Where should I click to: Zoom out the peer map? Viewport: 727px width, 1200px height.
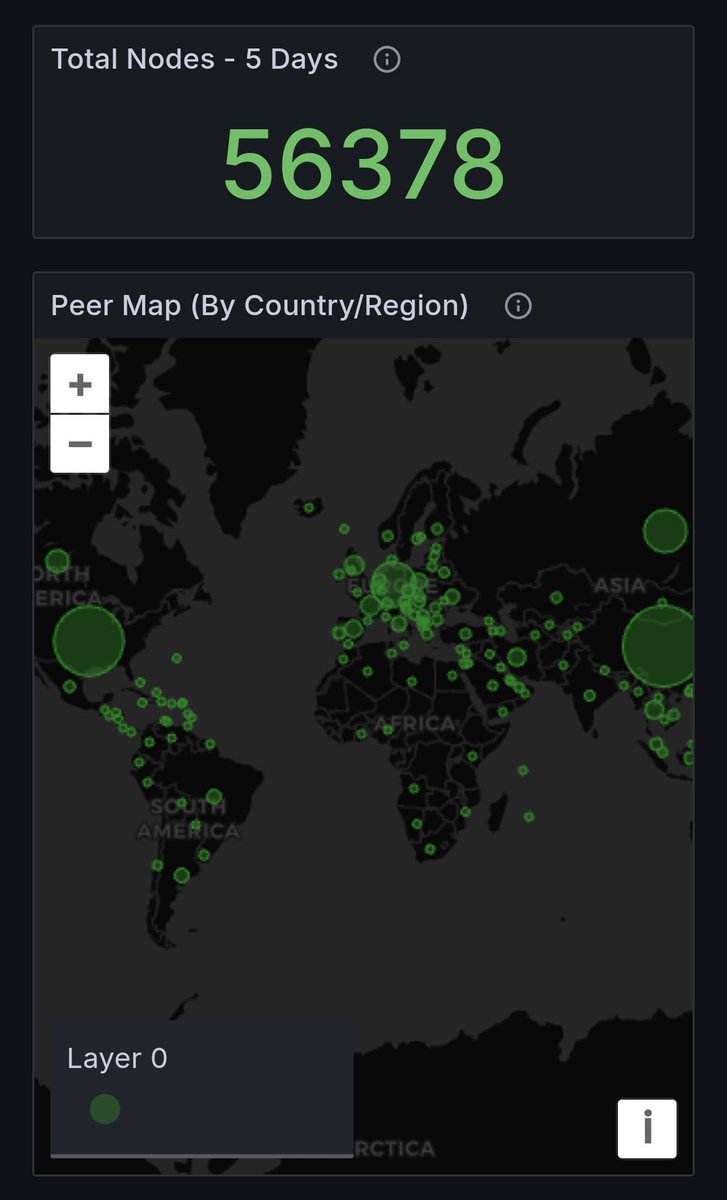[80, 444]
